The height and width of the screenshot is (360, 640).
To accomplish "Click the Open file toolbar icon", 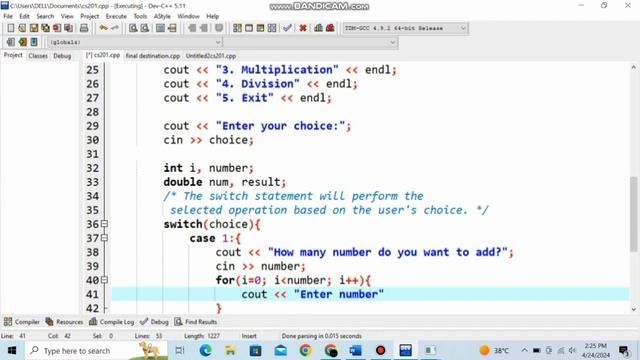I will click(22, 28).
